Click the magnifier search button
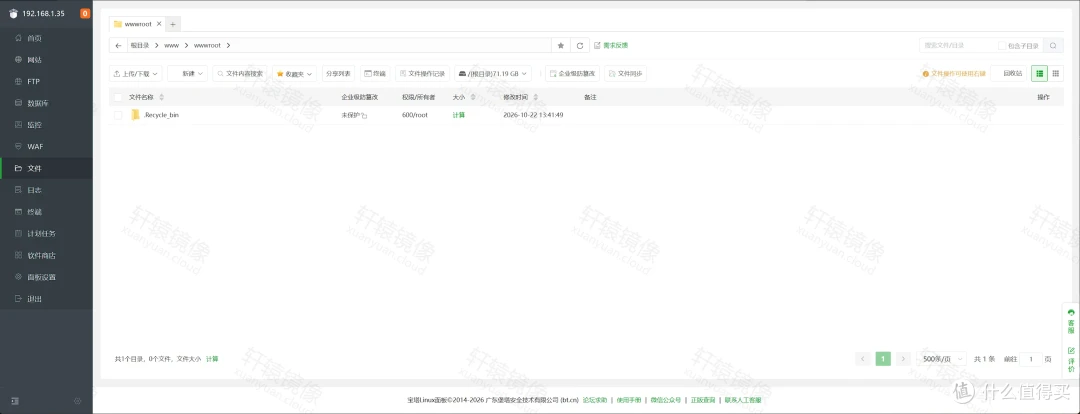This screenshot has width=1080, height=414. (x=1053, y=45)
